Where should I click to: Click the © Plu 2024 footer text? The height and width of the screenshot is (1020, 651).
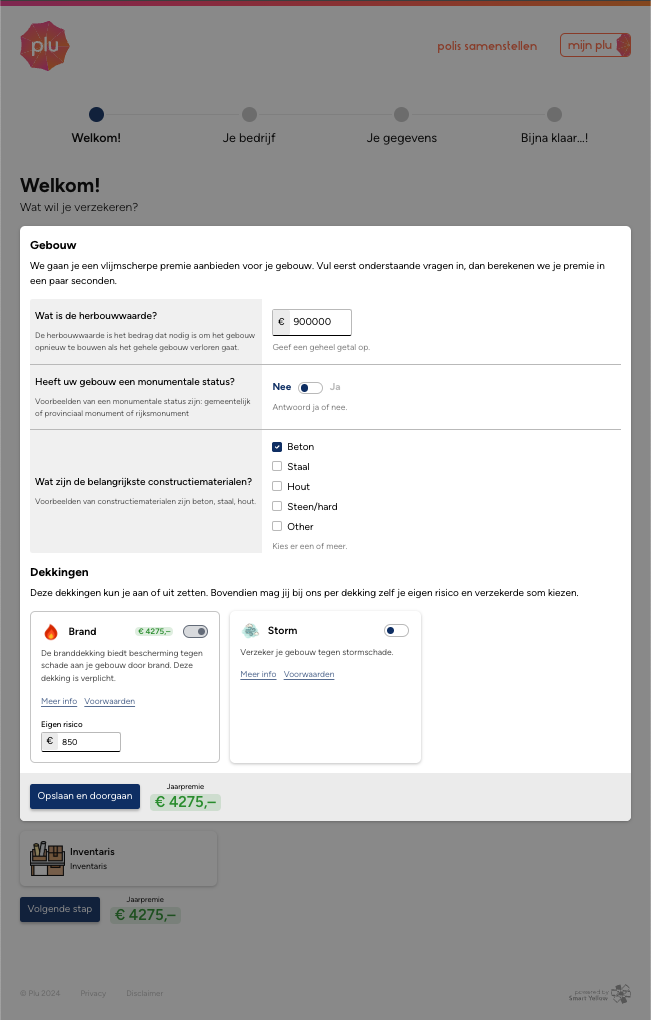[40, 993]
